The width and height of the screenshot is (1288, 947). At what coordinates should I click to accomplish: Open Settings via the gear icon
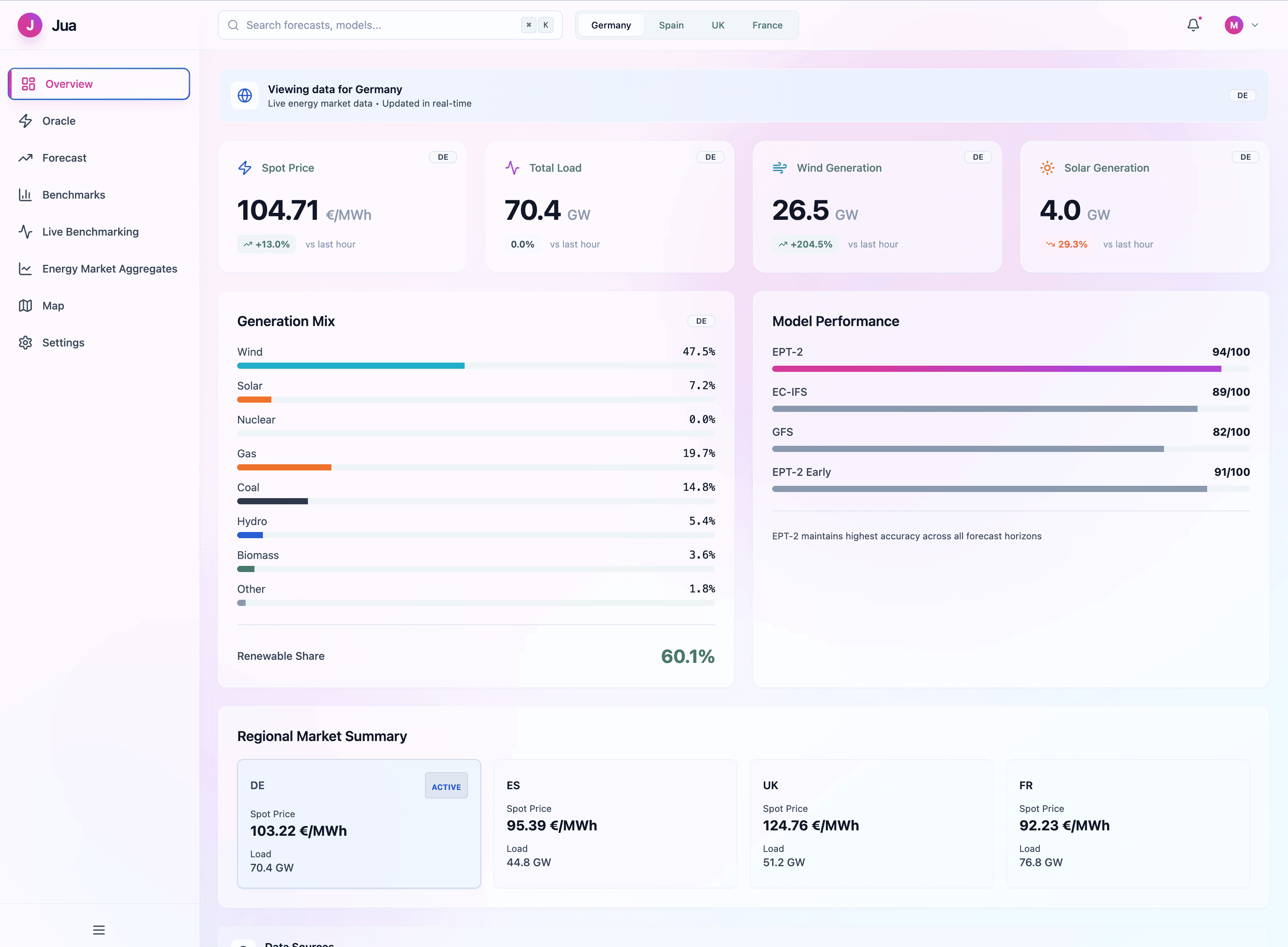[25, 343]
